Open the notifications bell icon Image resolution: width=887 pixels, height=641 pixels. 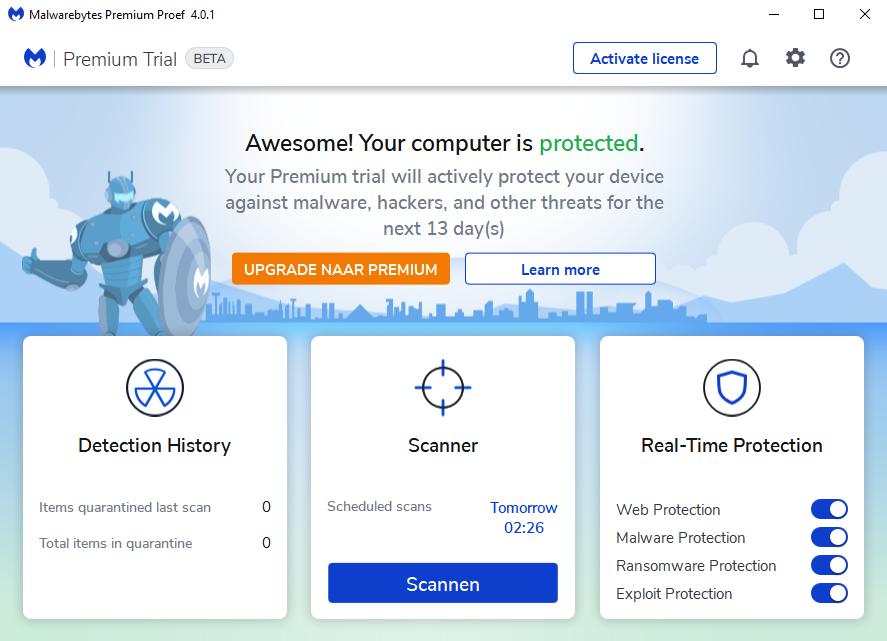[x=750, y=58]
